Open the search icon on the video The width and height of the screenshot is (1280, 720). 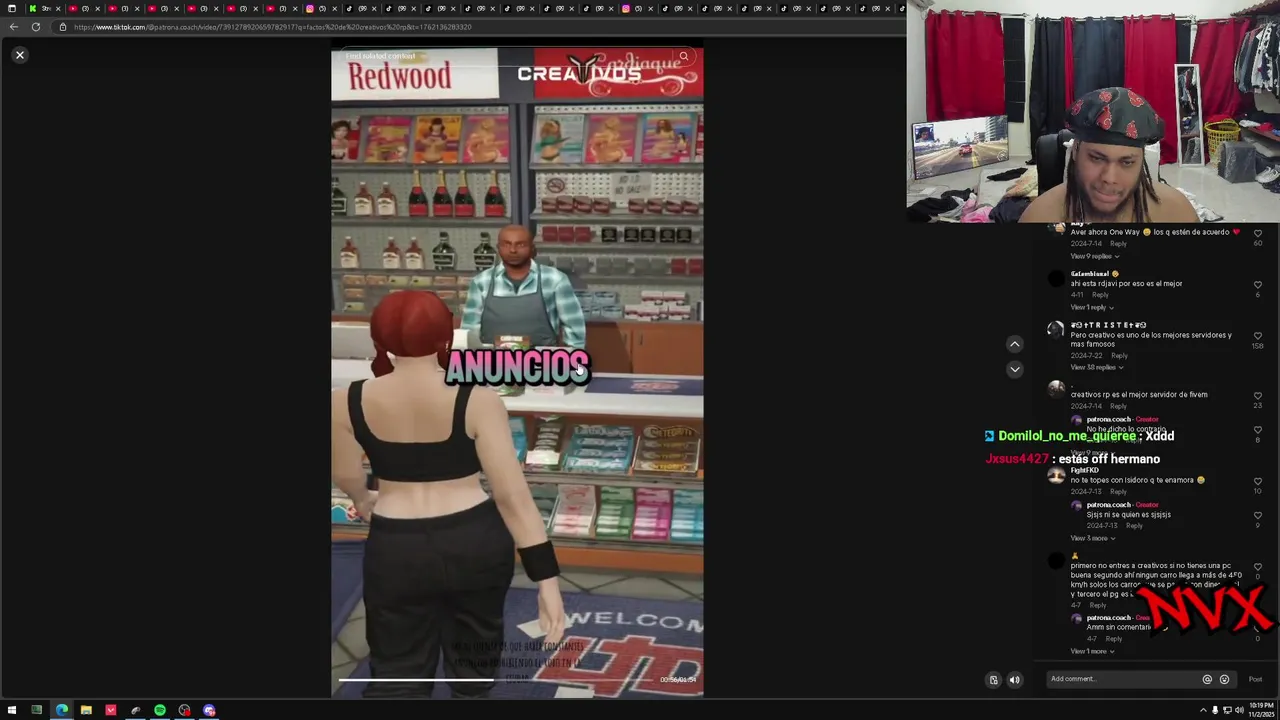(683, 57)
